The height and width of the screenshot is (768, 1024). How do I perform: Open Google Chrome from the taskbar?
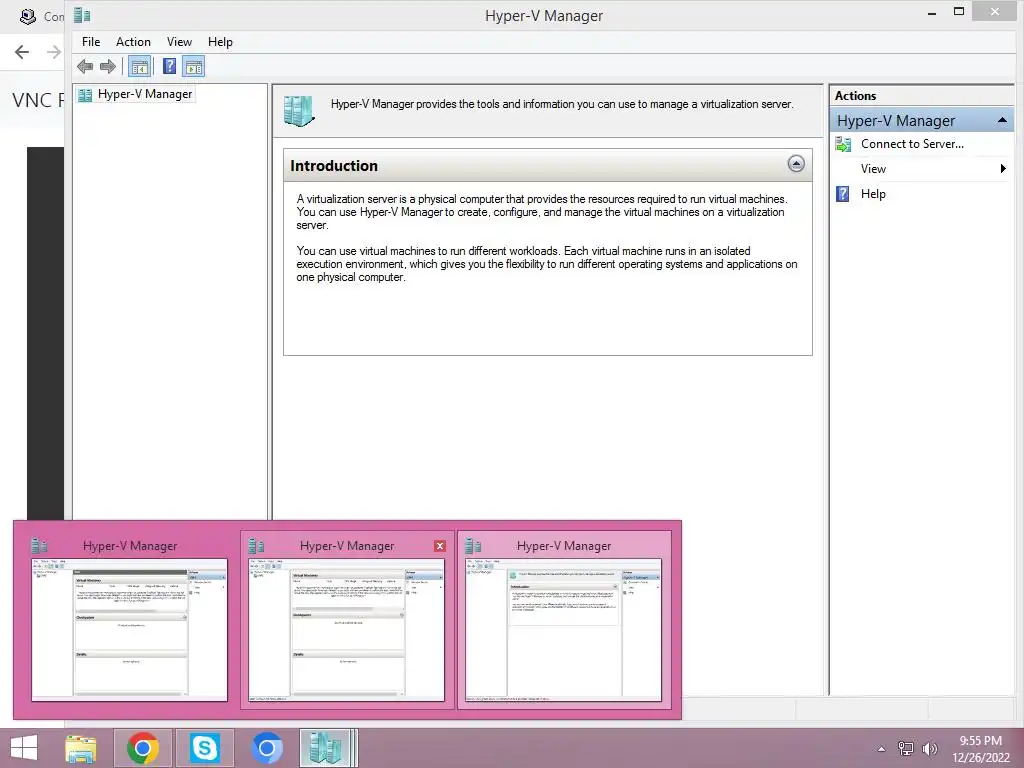pyautogui.click(x=142, y=748)
